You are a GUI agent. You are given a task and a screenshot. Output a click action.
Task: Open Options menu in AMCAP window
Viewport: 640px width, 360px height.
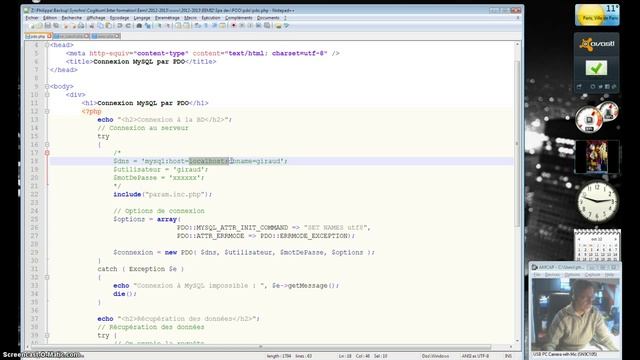coord(572,275)
